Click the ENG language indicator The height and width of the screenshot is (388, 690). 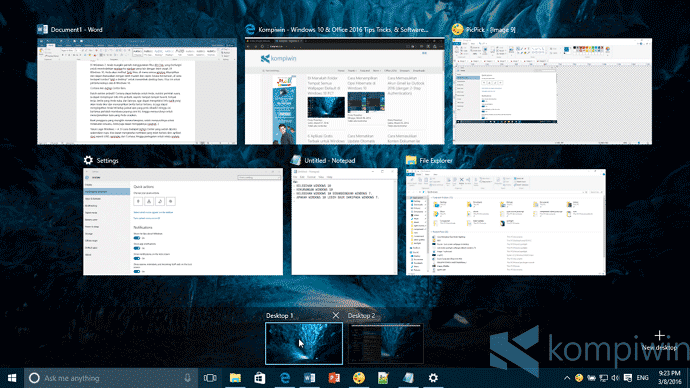tap(642, 378)
